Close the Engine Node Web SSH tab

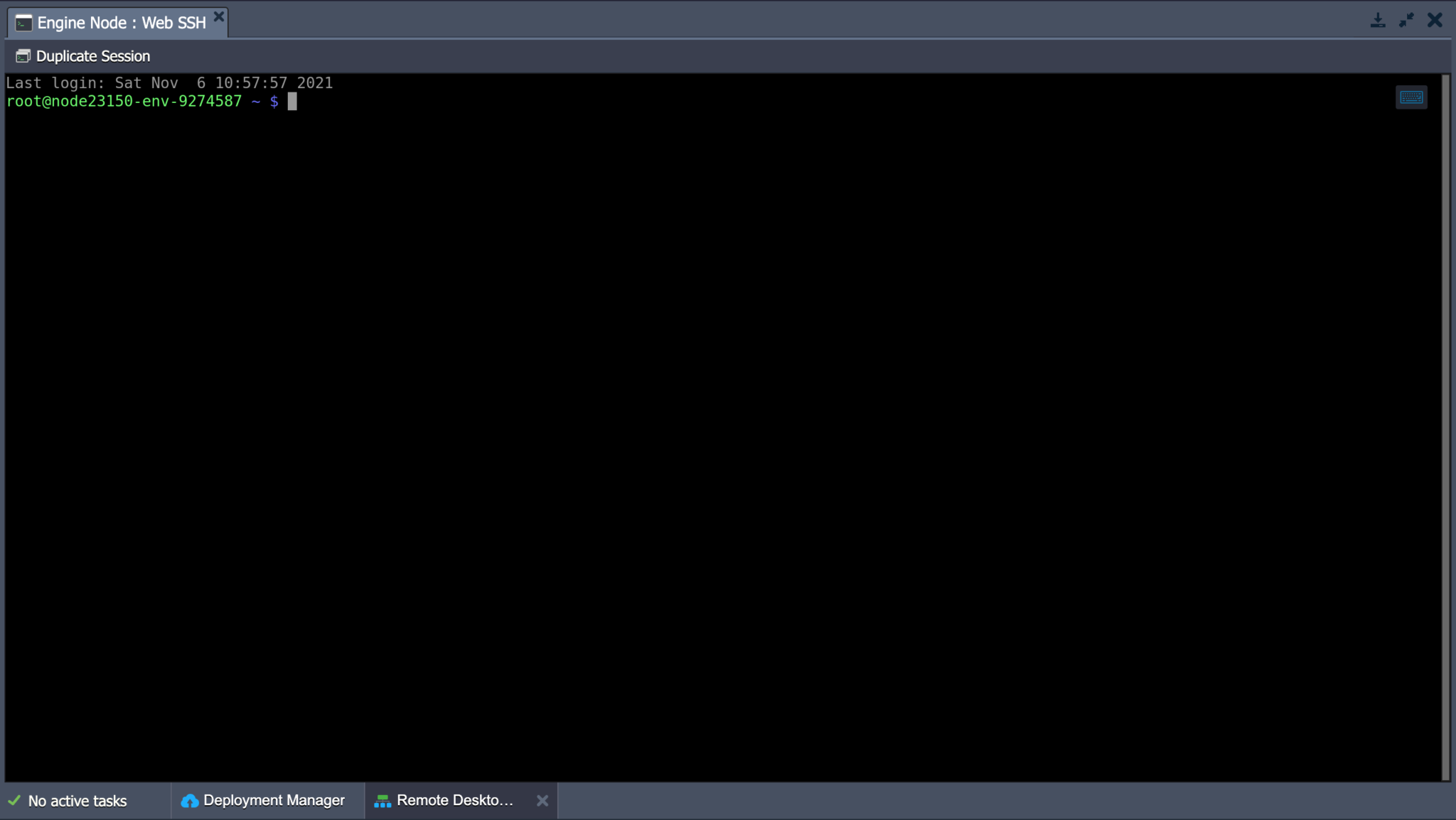coord(219,16)
